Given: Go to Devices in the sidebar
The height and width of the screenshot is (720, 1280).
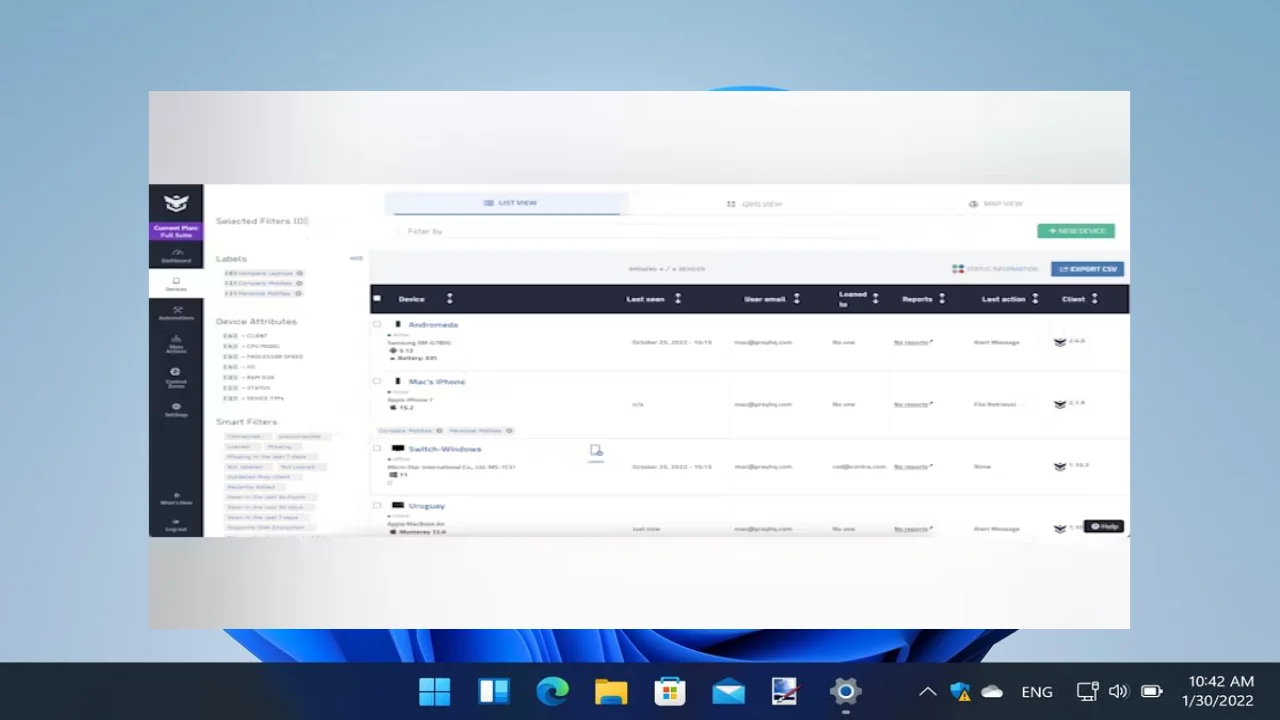Looking at the screenshot, I should click(x=176, y=284).
